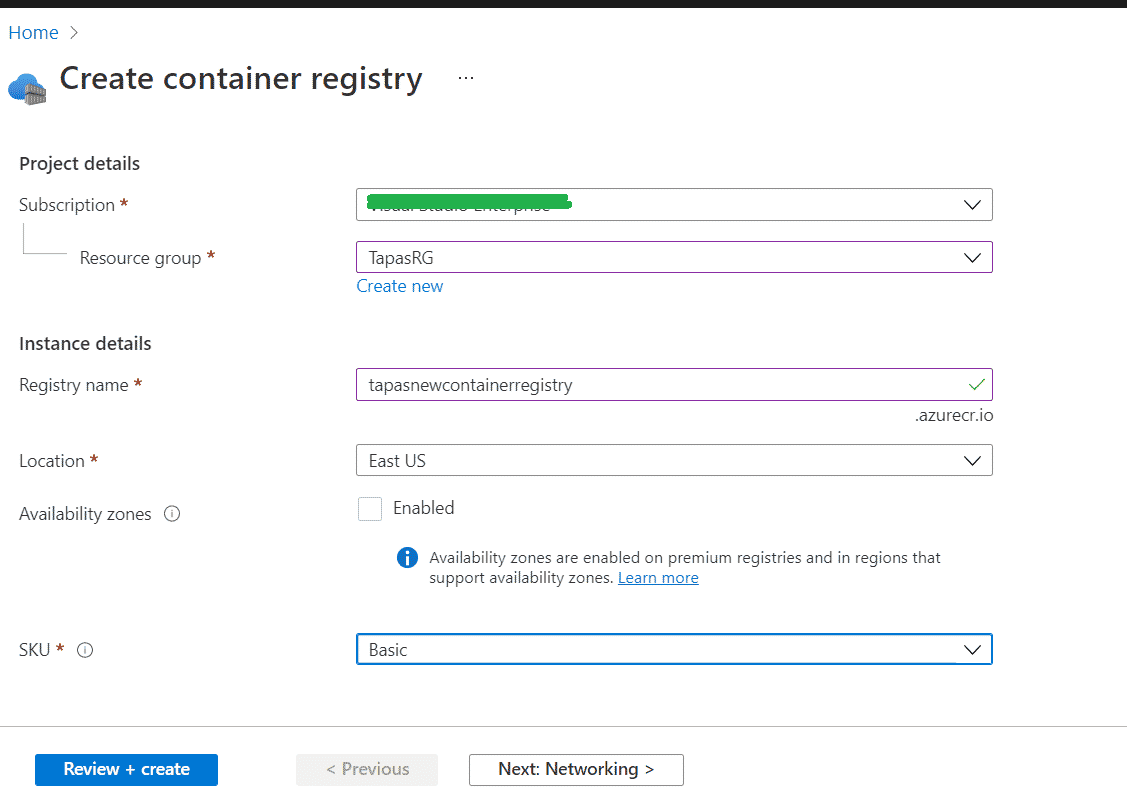The image size is (1127, 801).
Task: Click the Home breadcrumb link
Action: 31,32
